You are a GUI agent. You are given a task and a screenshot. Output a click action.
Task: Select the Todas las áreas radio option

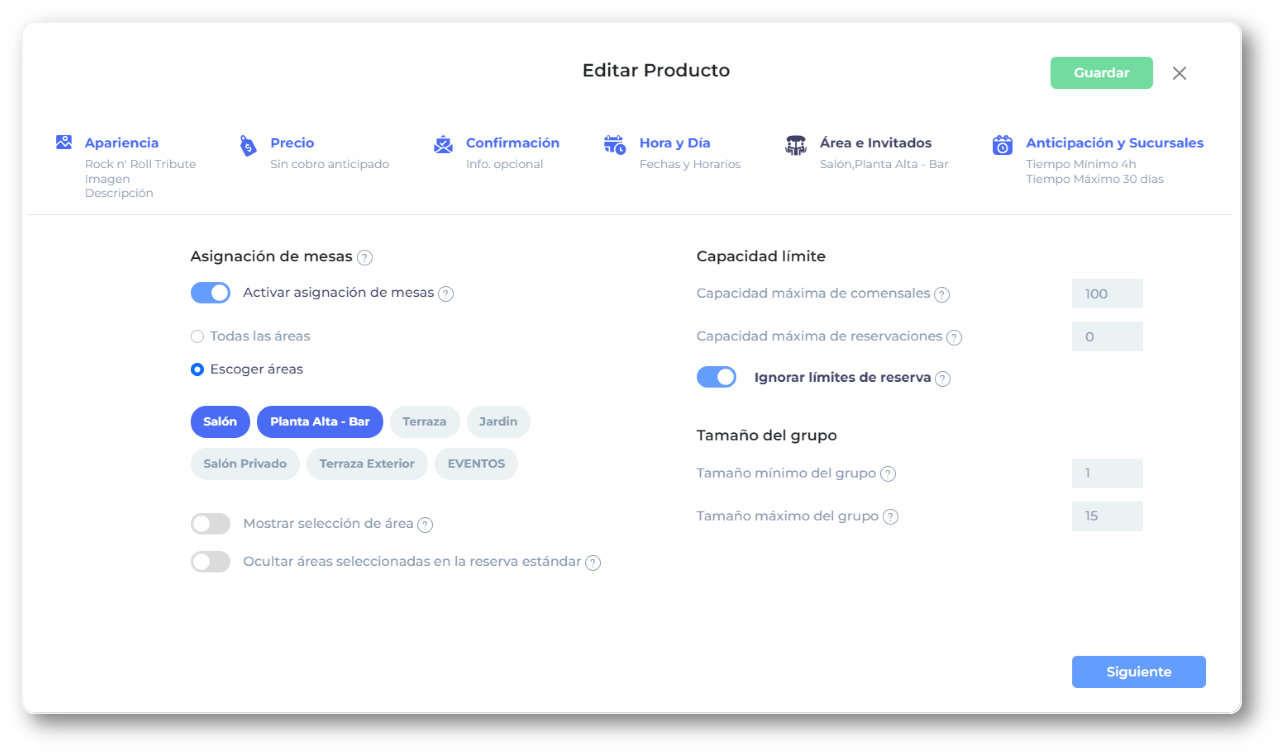(x=197, y=336)
